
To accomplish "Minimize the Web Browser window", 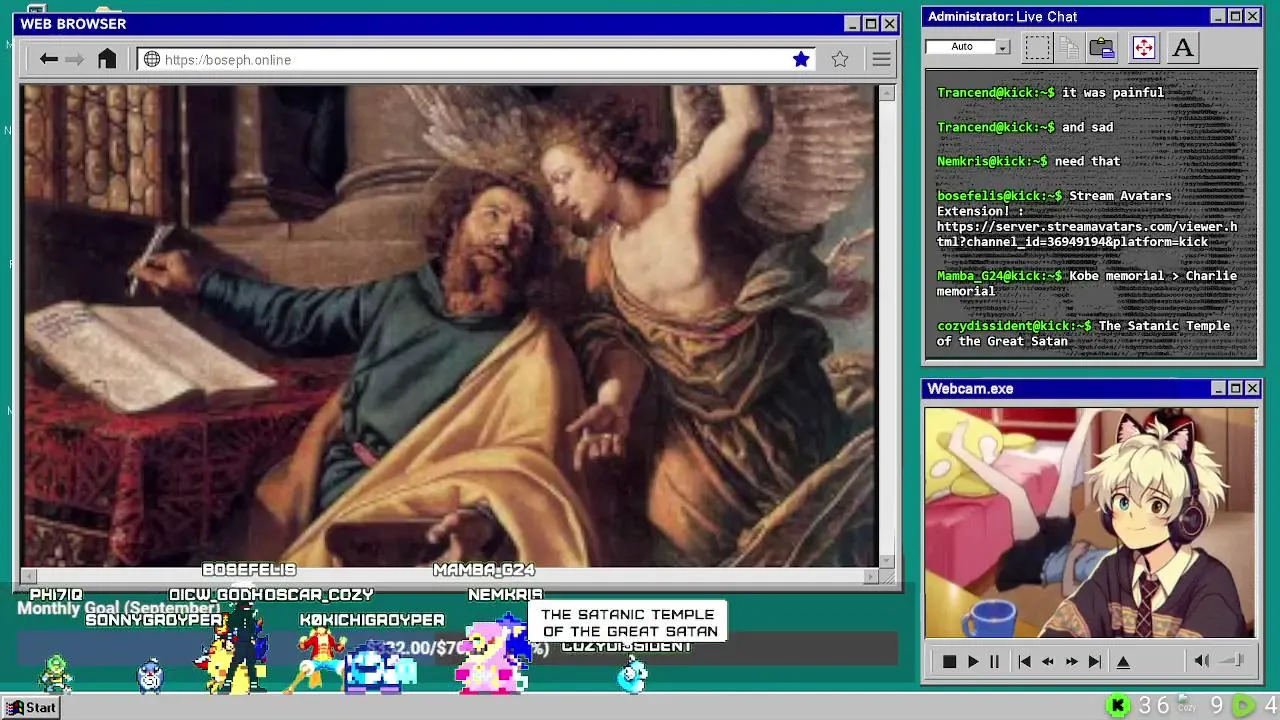I will pyautogui.click(x=852, y=24).
